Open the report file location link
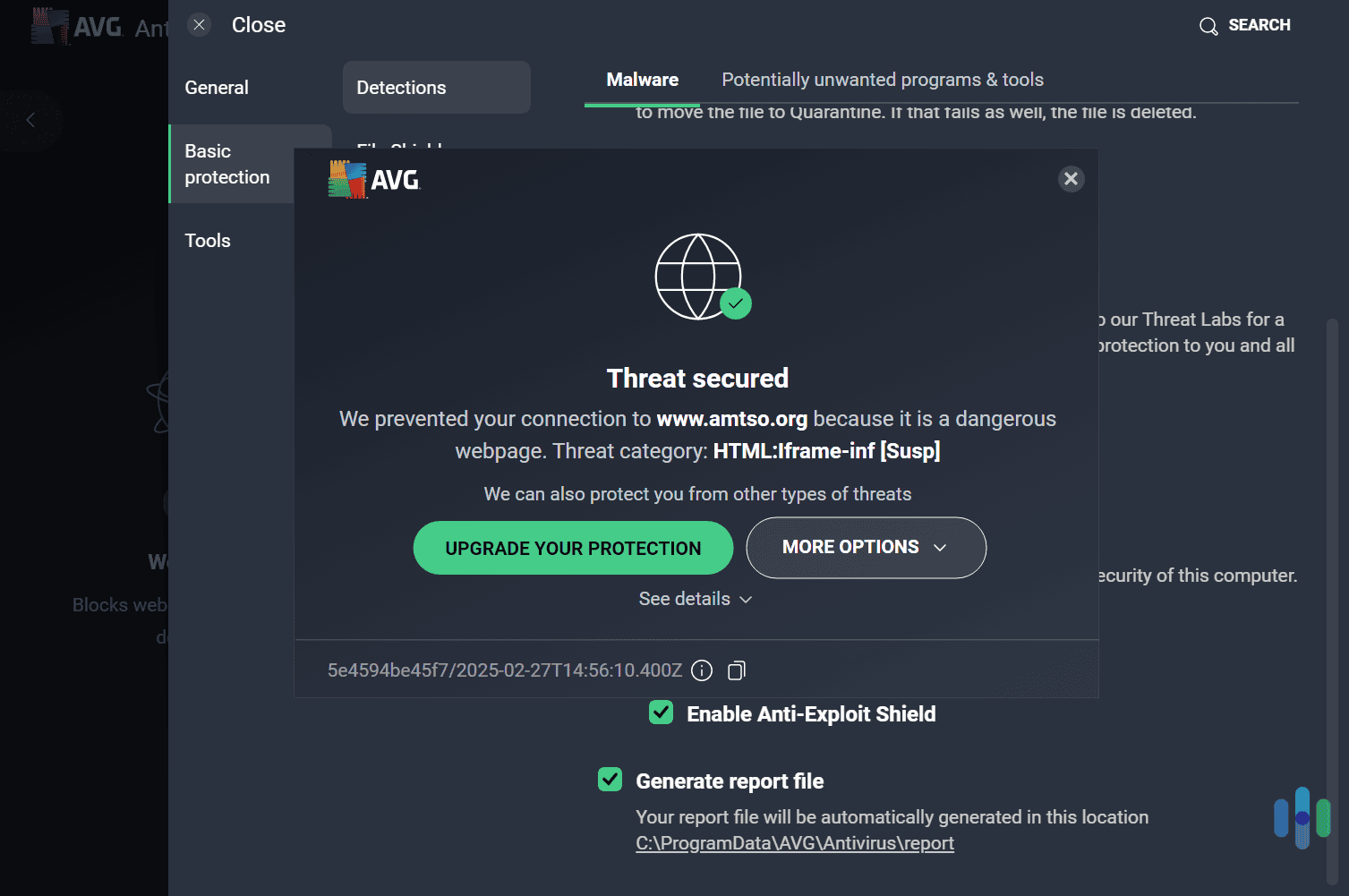This screenshot has width=1349, height=896. click(x=794, y=842)
